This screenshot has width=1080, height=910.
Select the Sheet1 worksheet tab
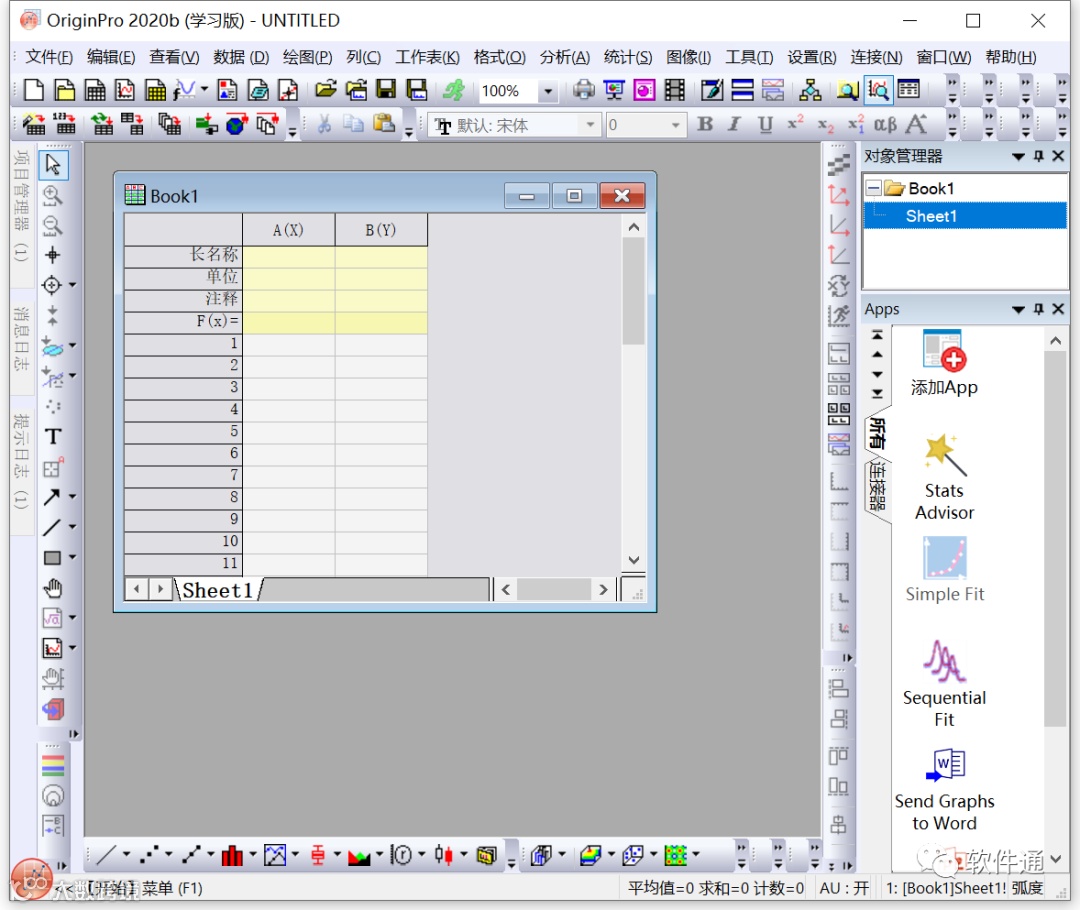(x=218, y=590)
